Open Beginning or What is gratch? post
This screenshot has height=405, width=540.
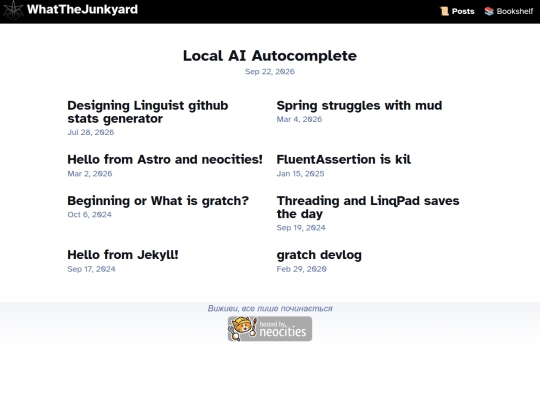158,201
